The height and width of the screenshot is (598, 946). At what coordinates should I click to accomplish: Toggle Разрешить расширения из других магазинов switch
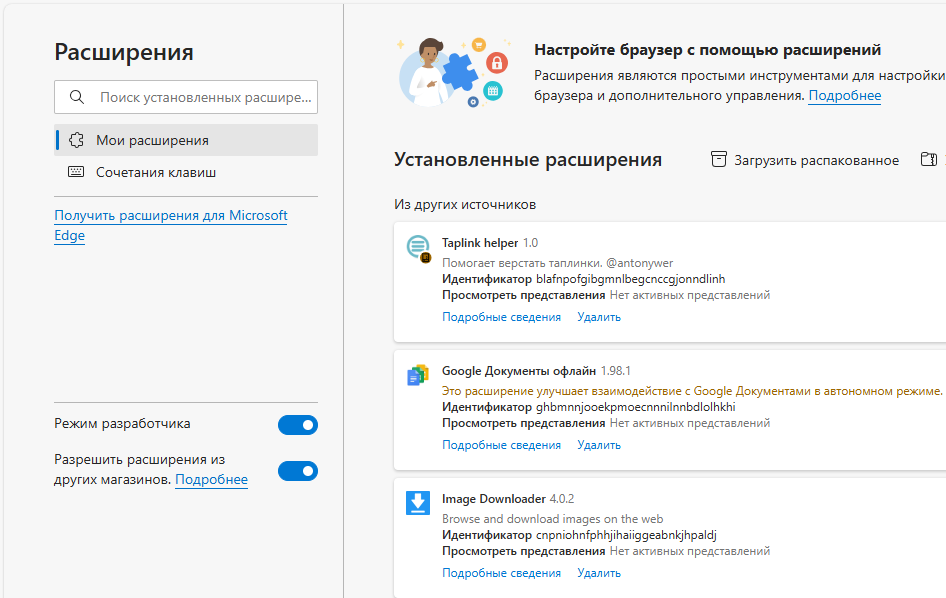298,471
